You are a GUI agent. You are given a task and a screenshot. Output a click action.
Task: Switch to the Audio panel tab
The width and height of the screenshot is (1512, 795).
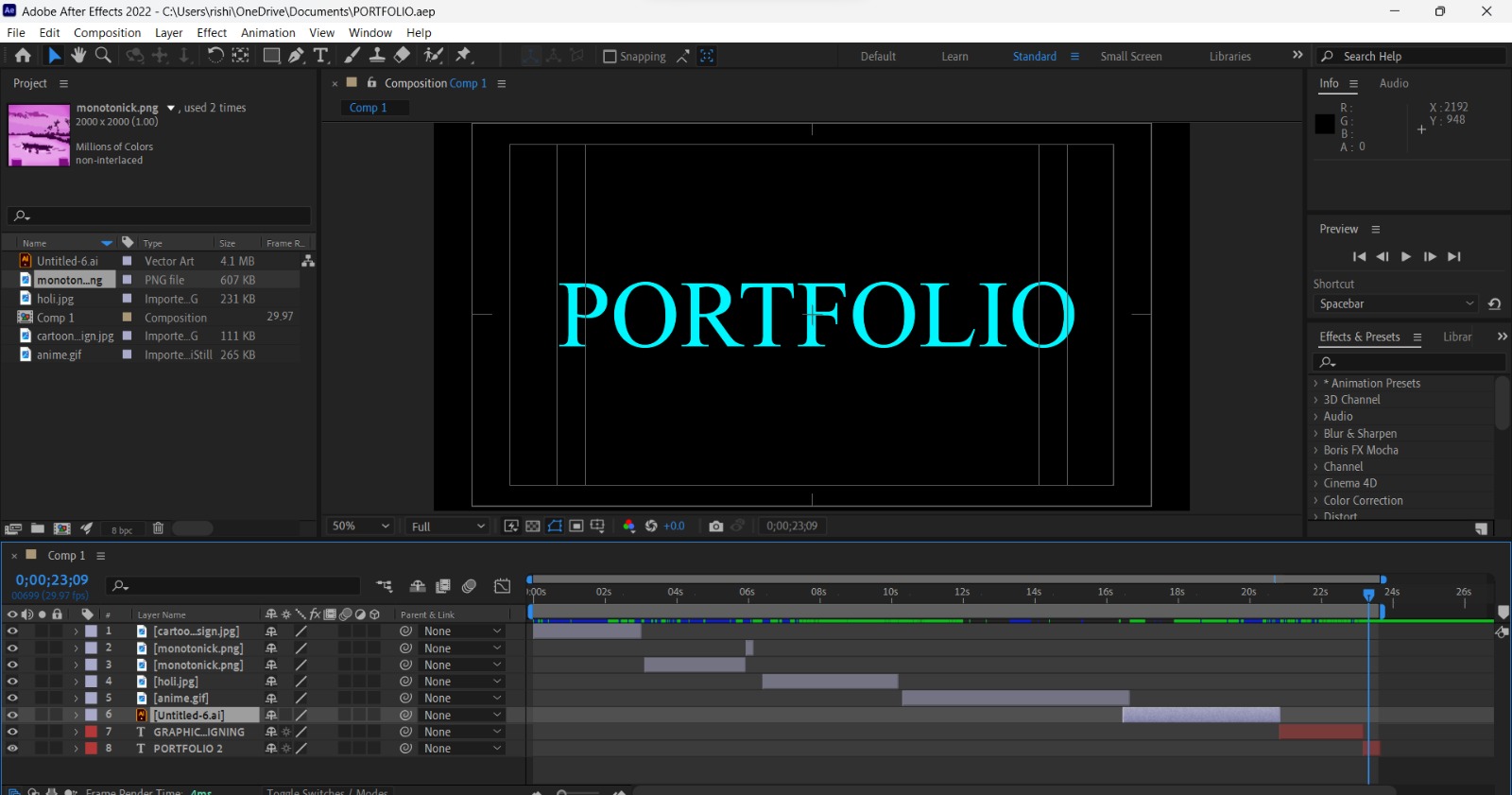pyautogui.click(x=1394, y=83)
